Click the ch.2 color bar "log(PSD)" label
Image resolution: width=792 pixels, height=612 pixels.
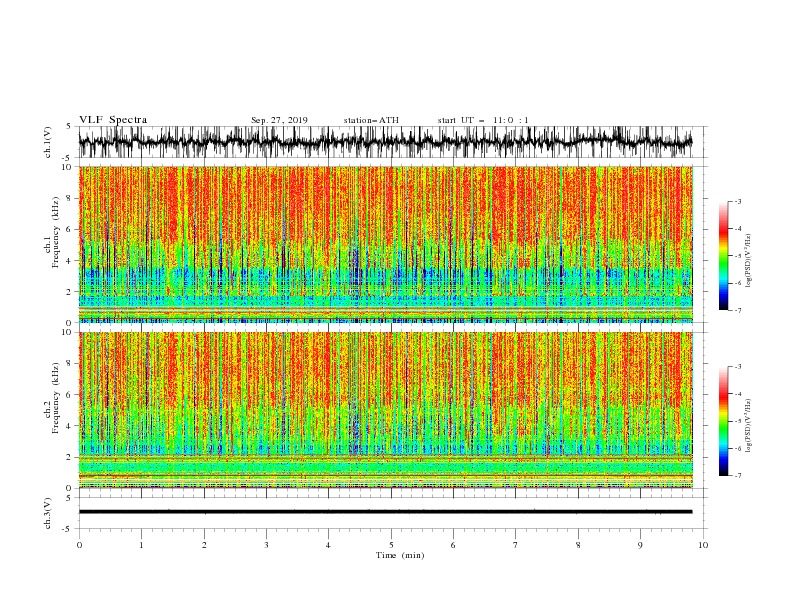pos(749,426)
